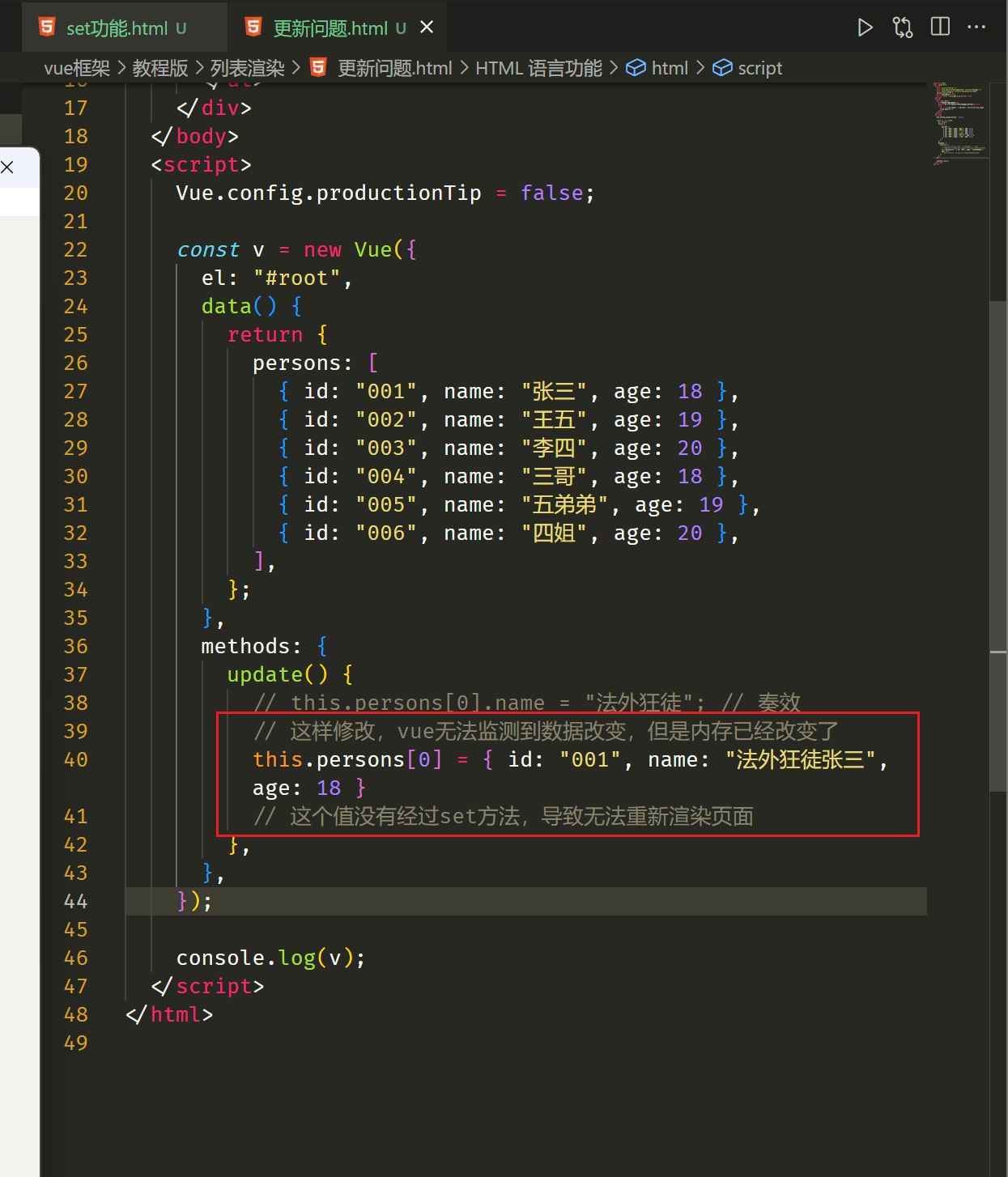The image size is (1008, 1177).
Task: Click line number 19 in the gutter
Action: 75,164
